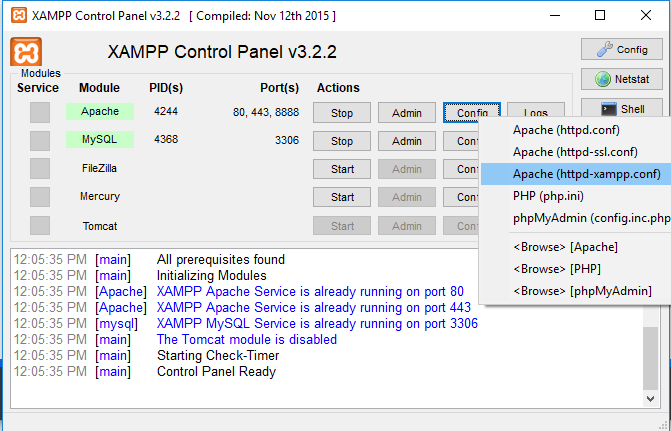View Apache Logs button

(x=536, y=110)
